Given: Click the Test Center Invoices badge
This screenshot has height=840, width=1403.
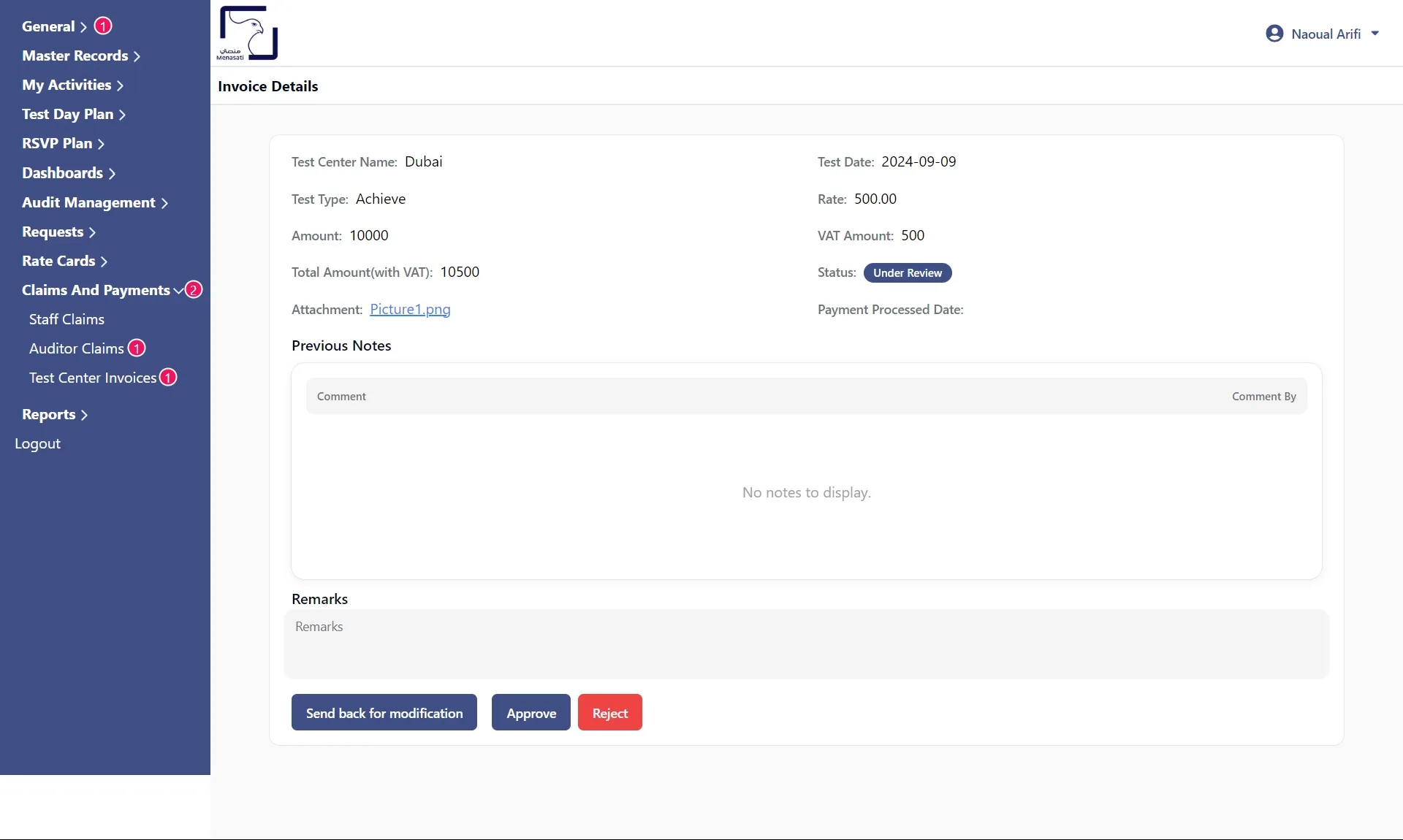Looking at the screenshot, I should (167, 377).
